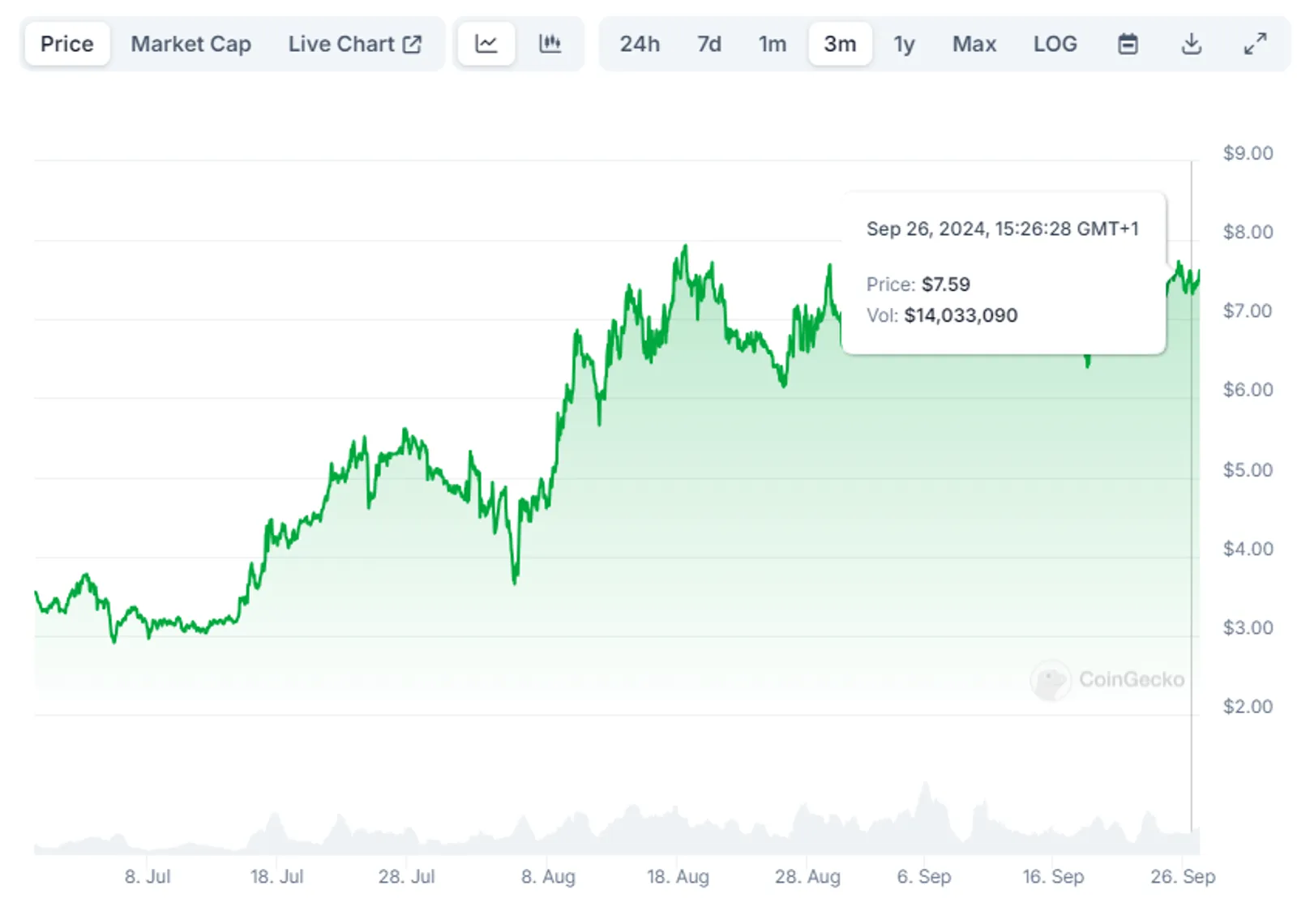
Task: Set time range to 1m
Action: point(773,44)
